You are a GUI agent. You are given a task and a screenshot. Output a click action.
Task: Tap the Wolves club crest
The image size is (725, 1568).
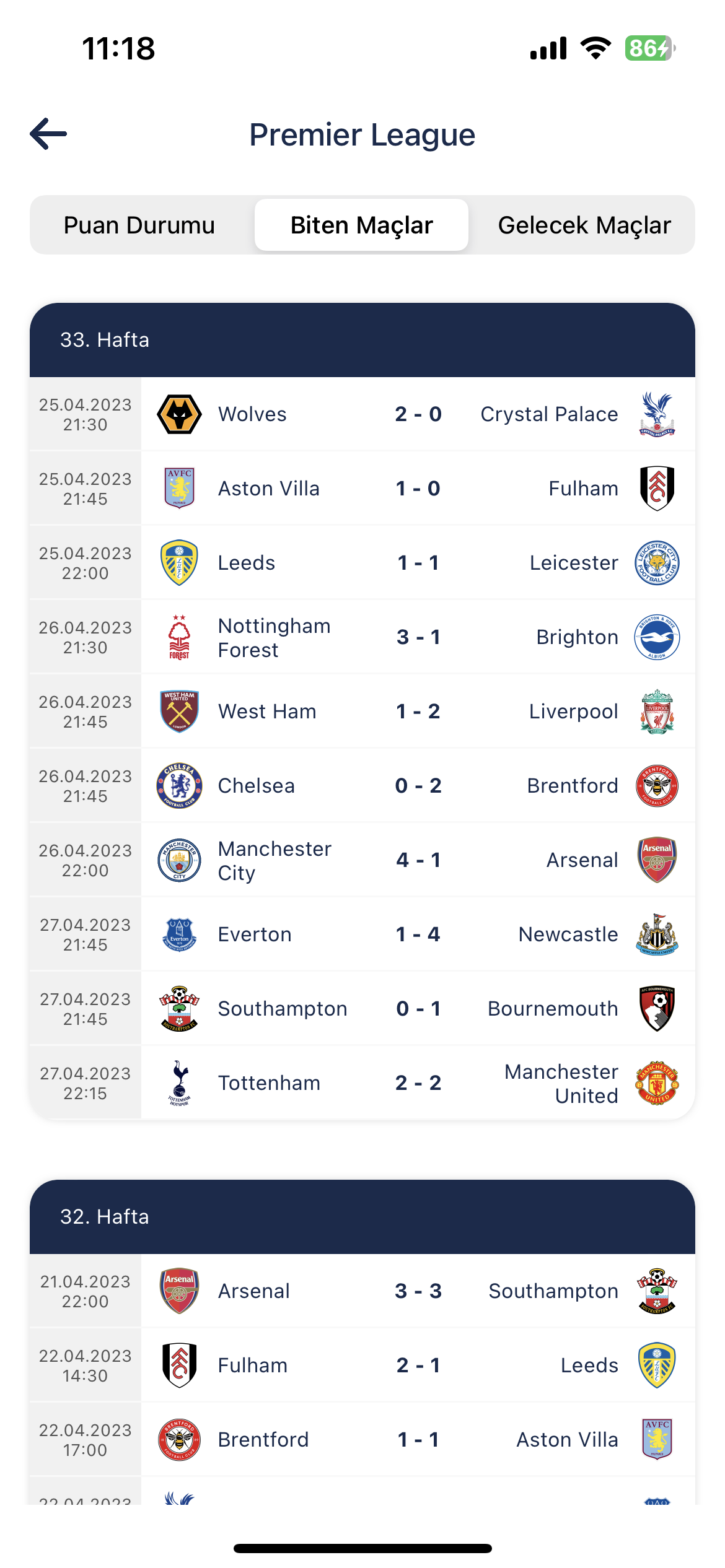[x=179, y=414]
